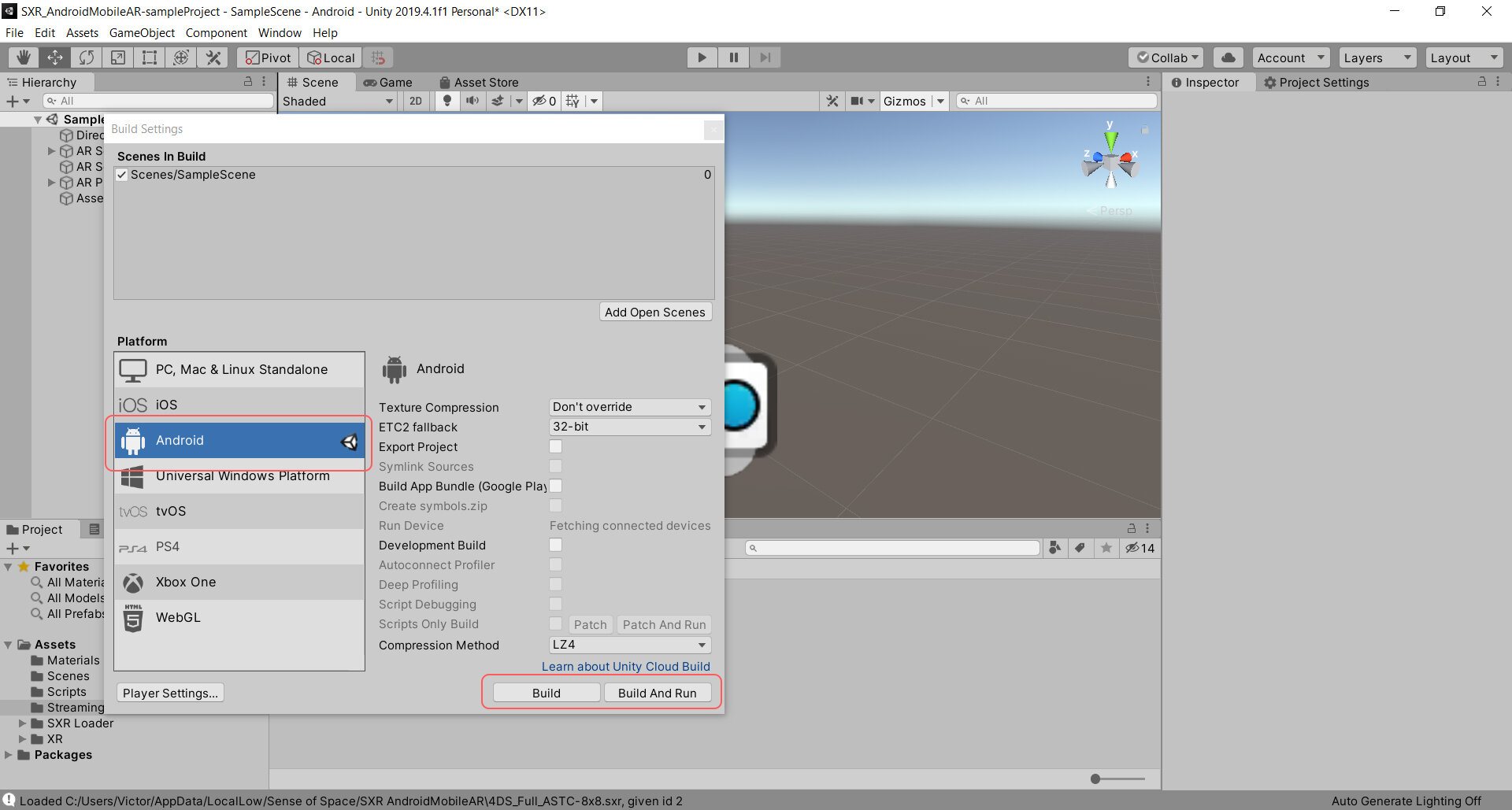Switch to the Asset Store tab
The image size is (1512, 810).
[x=479, y=82]
